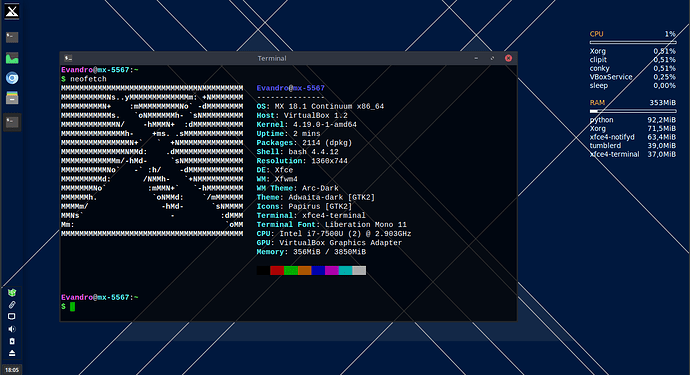The height and width of the screenshot is (375, 690).
Task: Maximize the Terminal window
Action: tap(492, 58)
